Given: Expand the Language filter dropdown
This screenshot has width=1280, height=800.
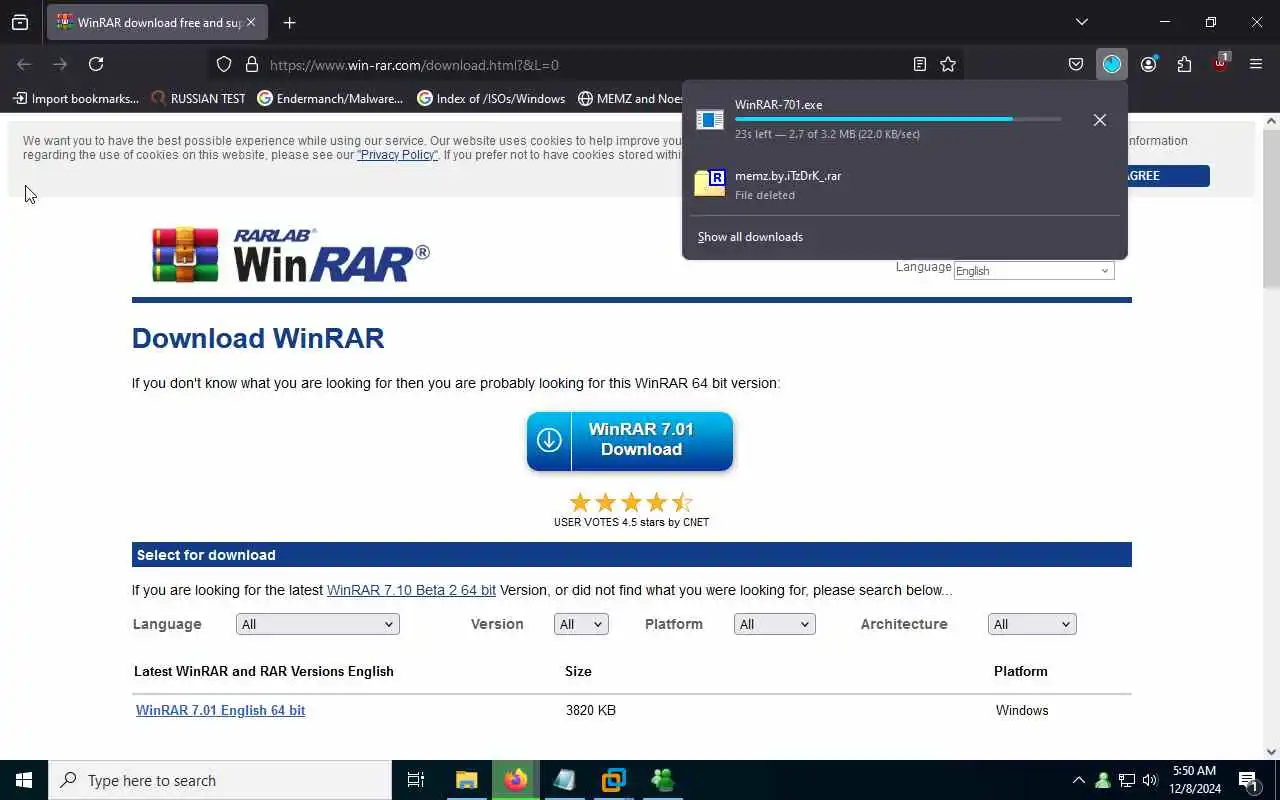Looking at the screenshot, I should tap(317, 624).
